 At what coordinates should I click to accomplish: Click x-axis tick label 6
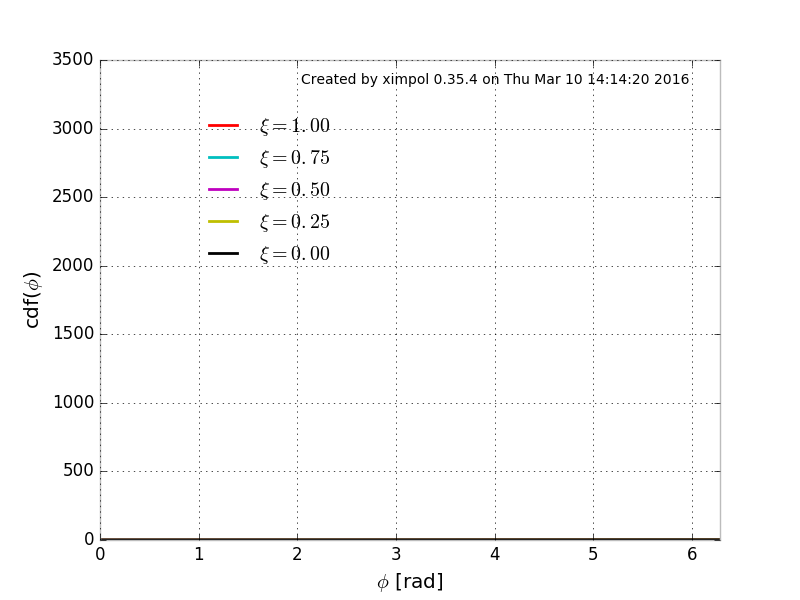pos(692,555)
